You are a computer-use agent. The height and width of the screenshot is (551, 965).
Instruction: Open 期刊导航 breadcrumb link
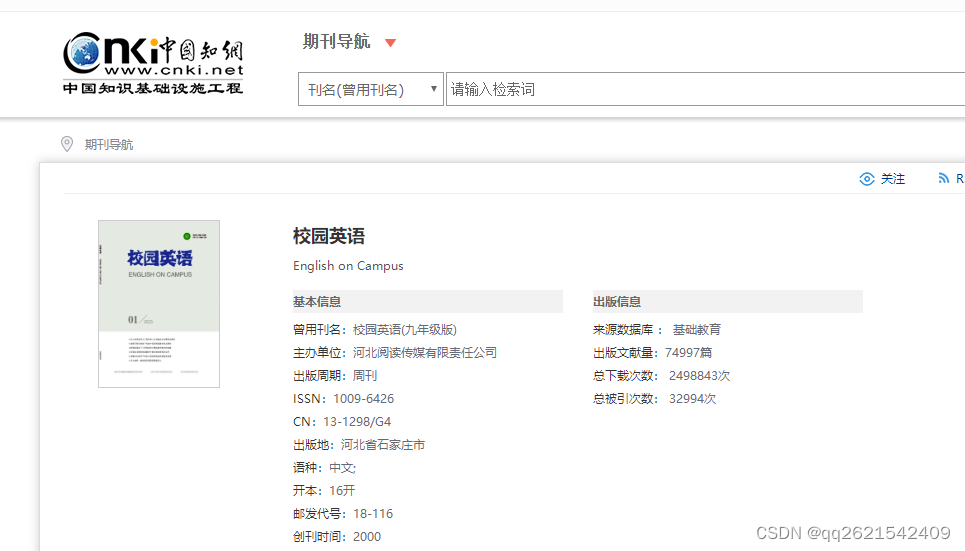pyautogui.click(x=109, y=145)
